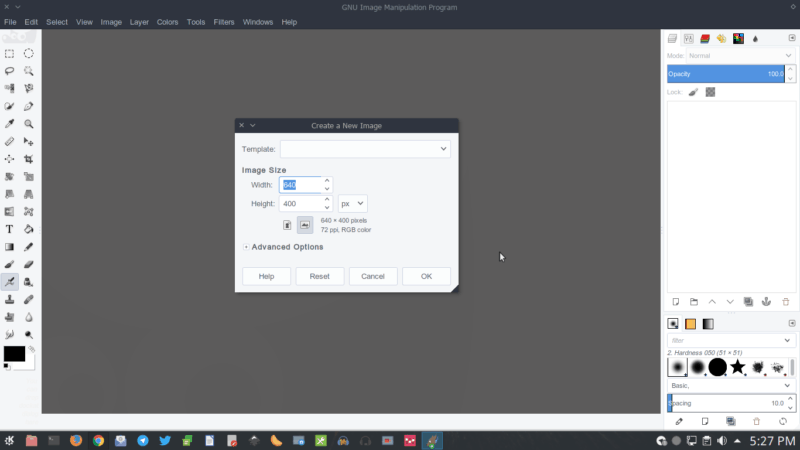800x450 pixels.
Task: Open the Colors menu
Action: click(167, 22)
